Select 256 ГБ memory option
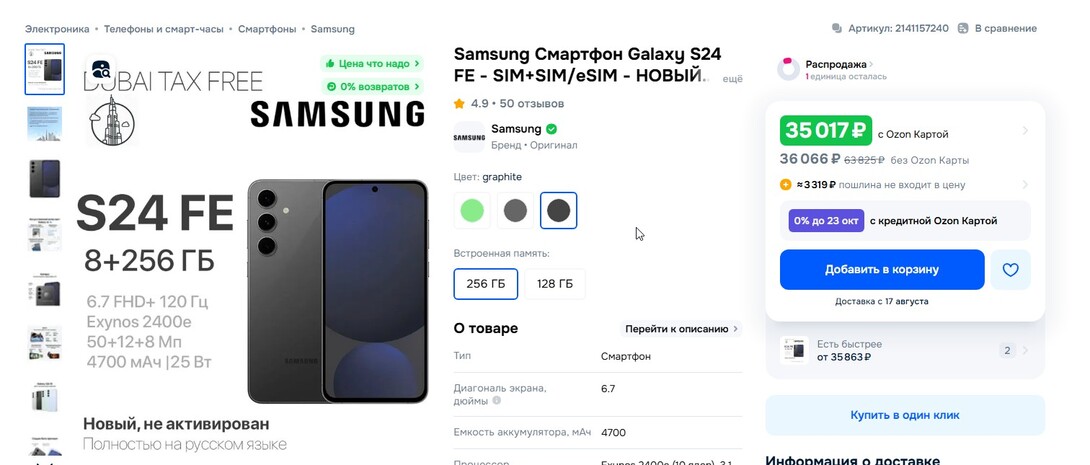This screenshot has width=1090, height=465. 486,284
